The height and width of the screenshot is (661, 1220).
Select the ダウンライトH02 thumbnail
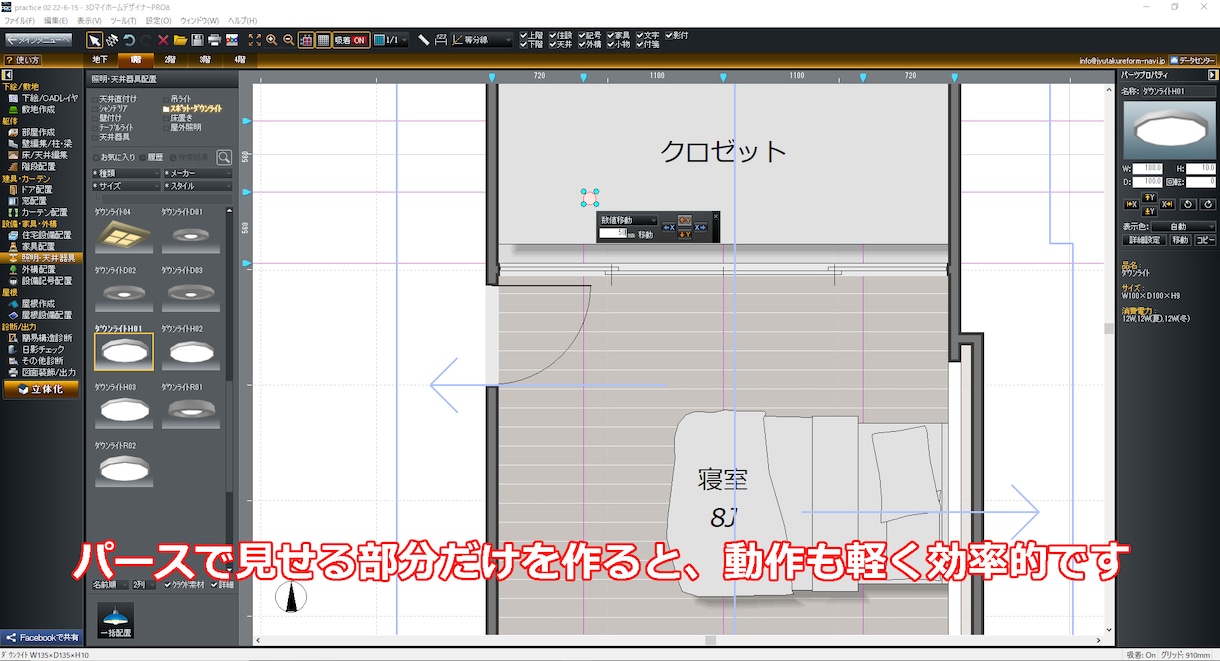tap(190, 352)
